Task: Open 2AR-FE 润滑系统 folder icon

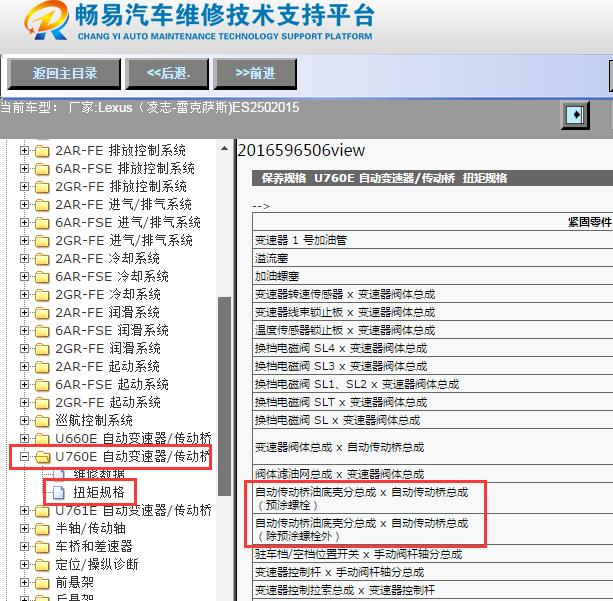Action: 42,313
